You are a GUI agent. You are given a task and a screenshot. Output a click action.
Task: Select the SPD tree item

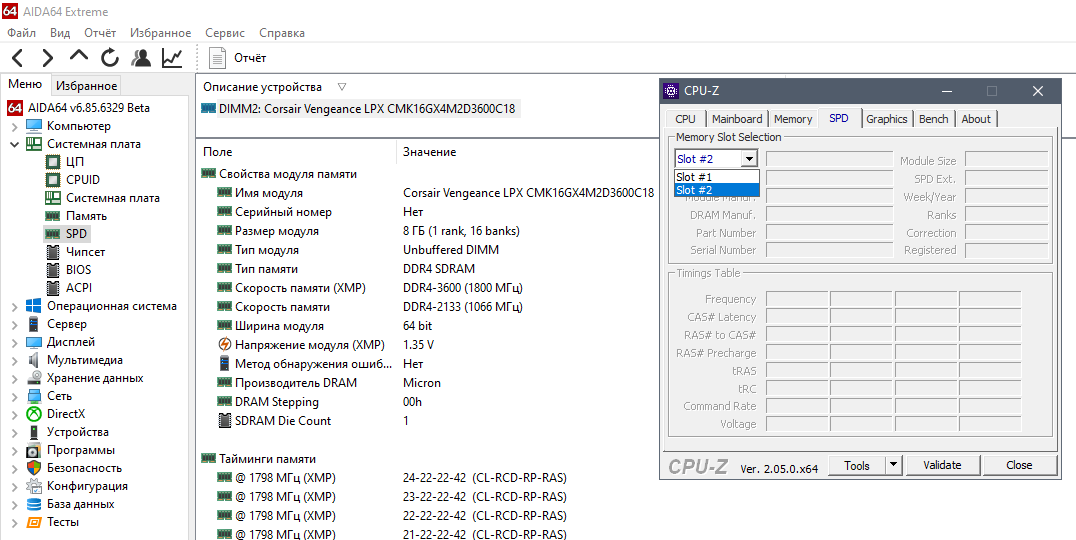(x=67, y=234)
